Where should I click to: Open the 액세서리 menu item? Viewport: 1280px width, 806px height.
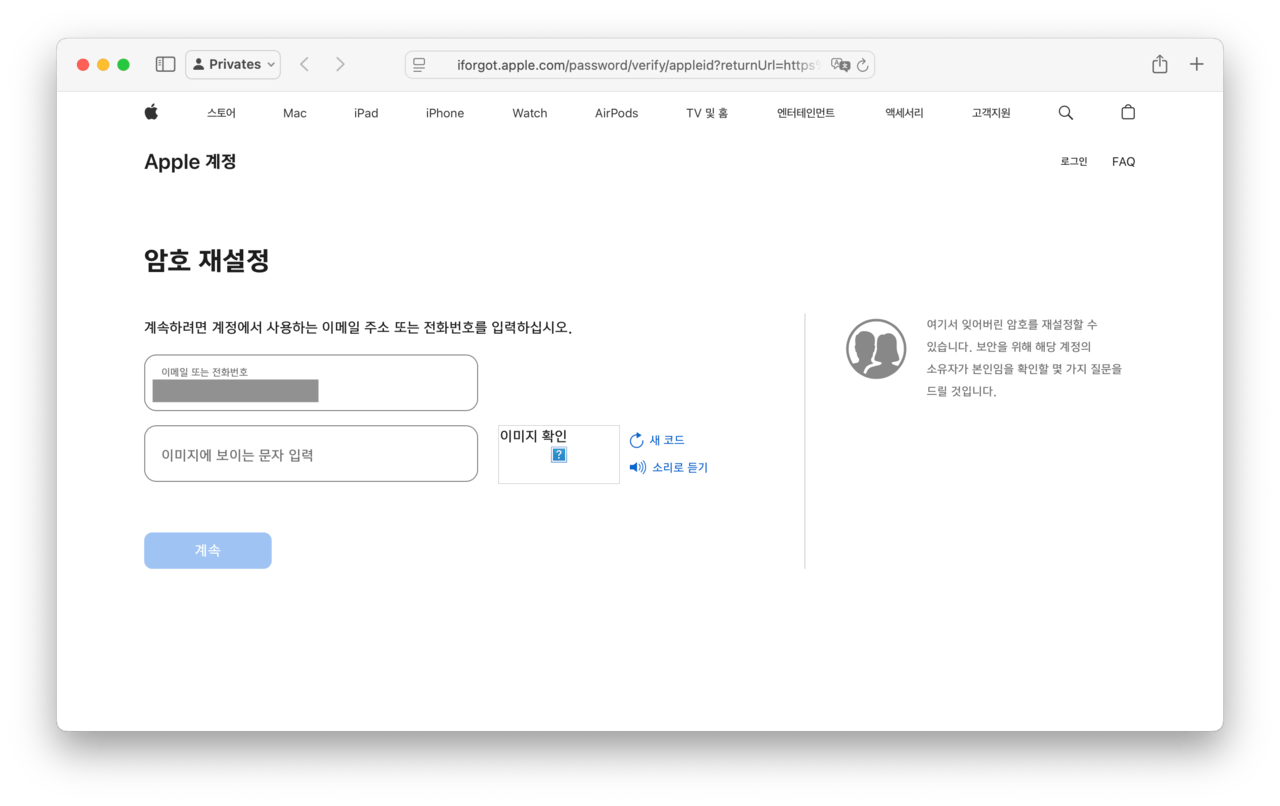(x=904, y=113)
